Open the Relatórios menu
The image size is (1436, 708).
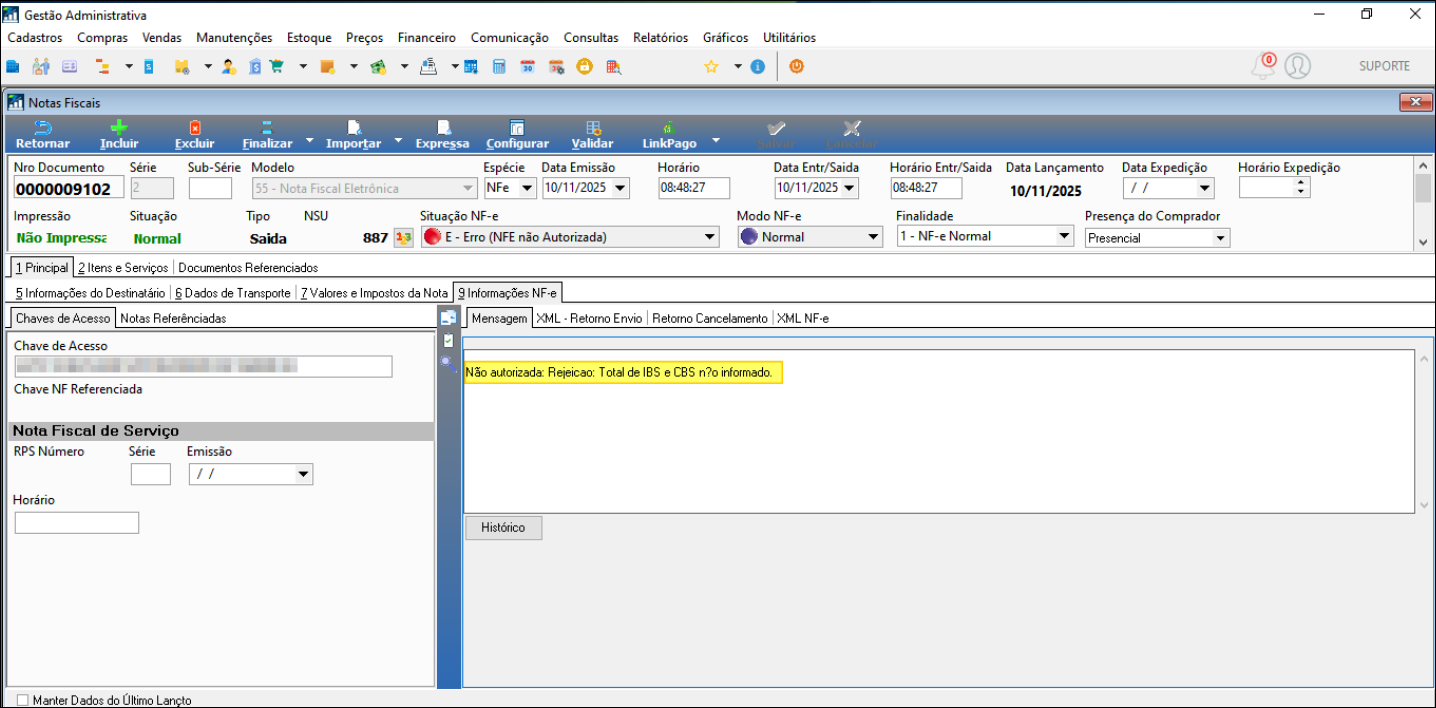[x=660, y=38]
